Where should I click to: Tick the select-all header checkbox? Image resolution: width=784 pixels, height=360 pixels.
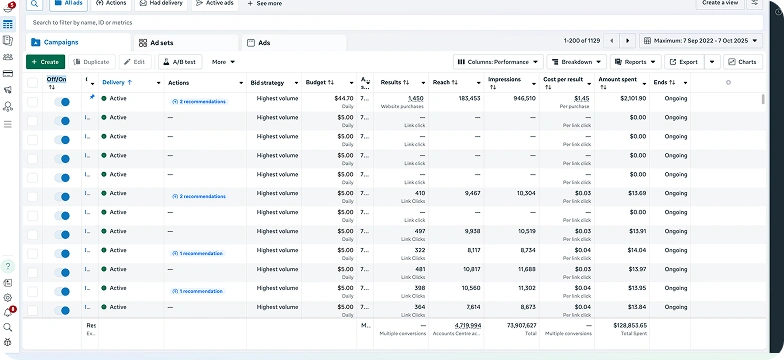point(32,82)
